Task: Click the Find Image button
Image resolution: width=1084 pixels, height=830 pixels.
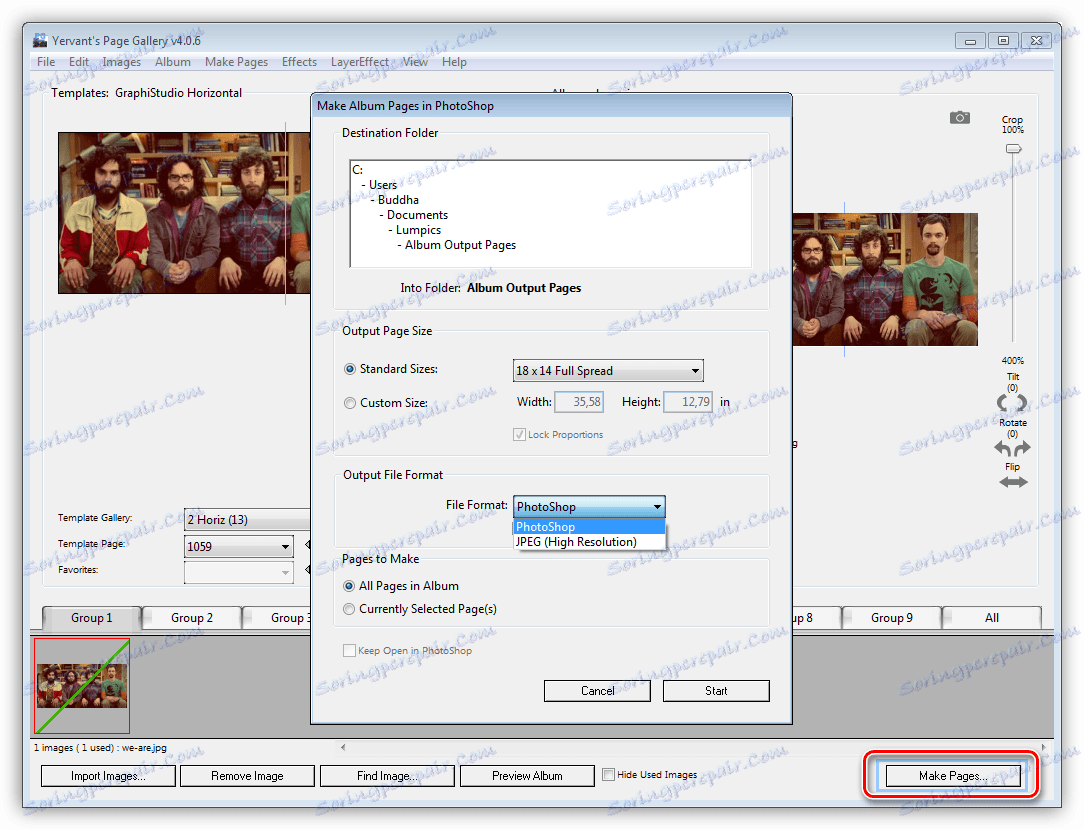Action: tap(387, 775)
